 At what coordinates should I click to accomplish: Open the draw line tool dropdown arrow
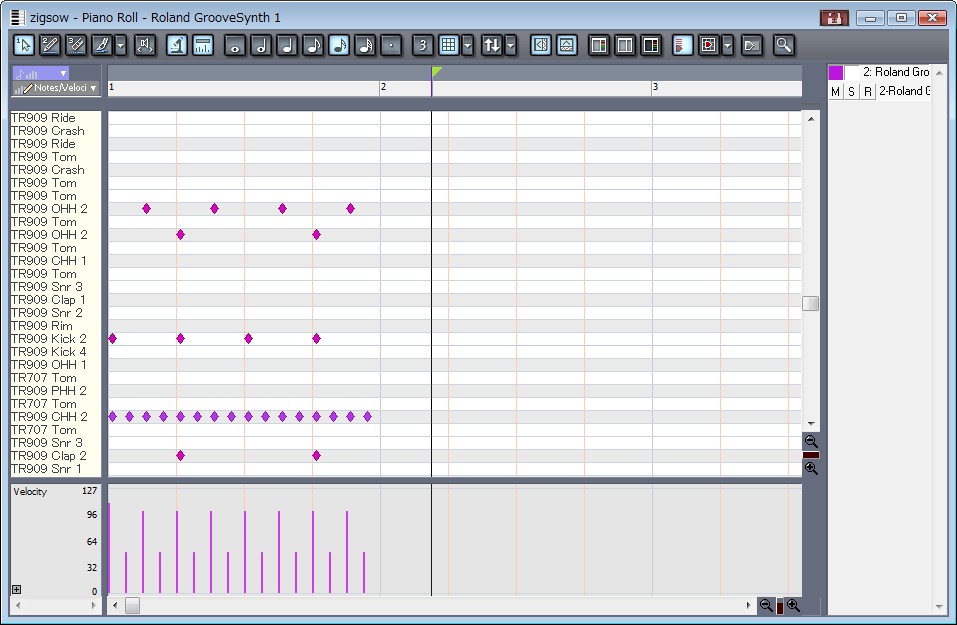pos(121,45)
